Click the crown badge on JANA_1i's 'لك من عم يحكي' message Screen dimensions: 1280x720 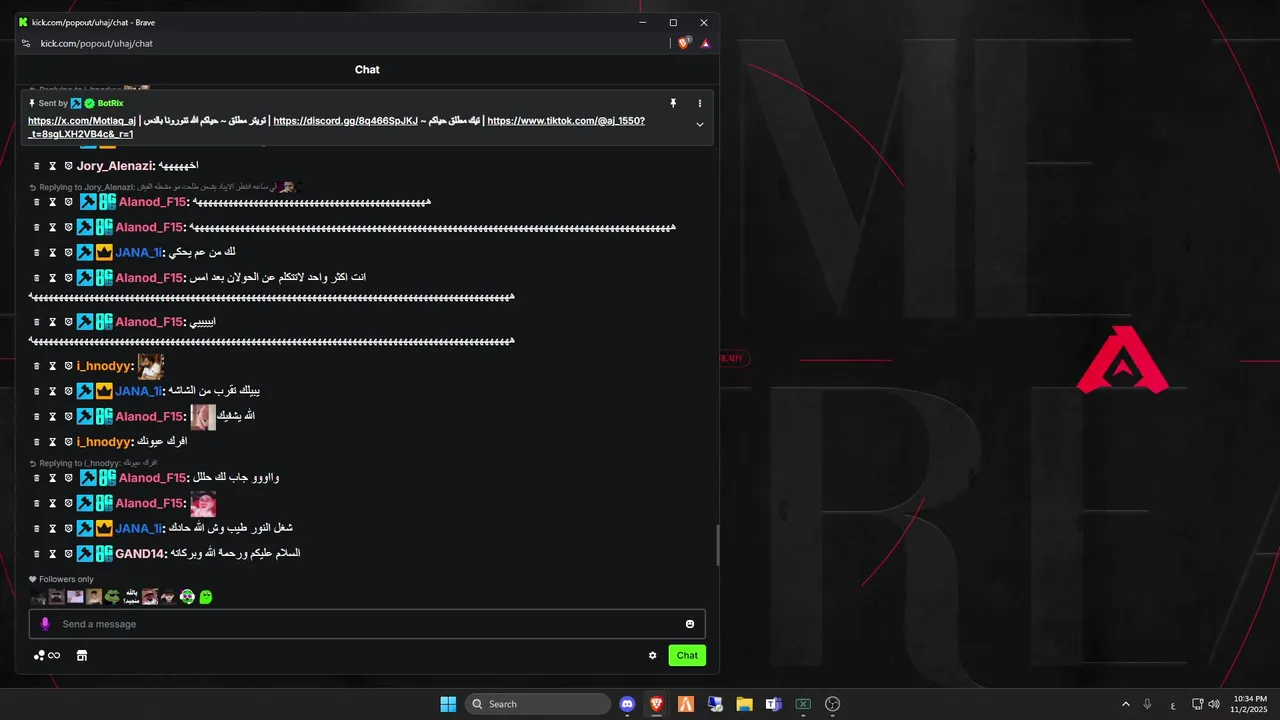tap(104, 253)
